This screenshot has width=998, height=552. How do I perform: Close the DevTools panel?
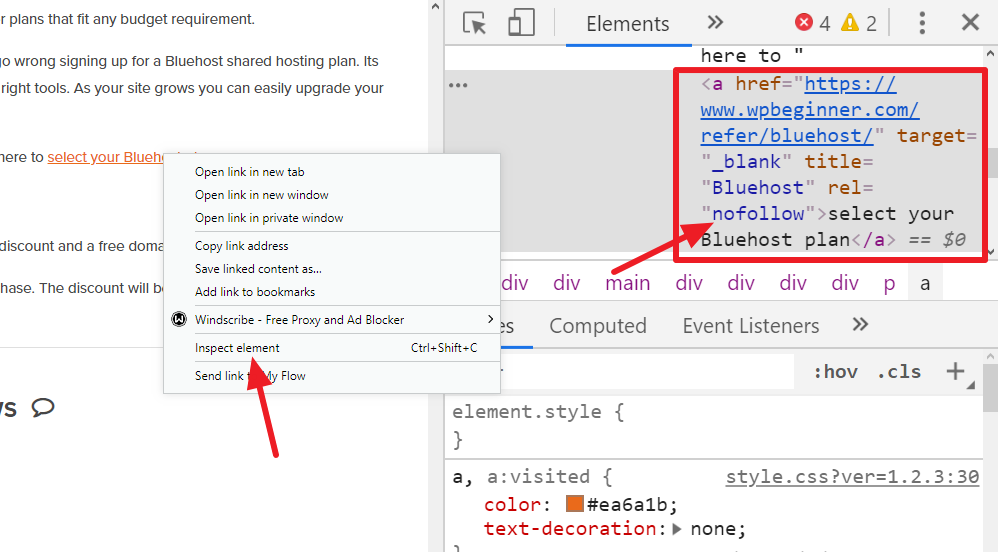[970, 23]
